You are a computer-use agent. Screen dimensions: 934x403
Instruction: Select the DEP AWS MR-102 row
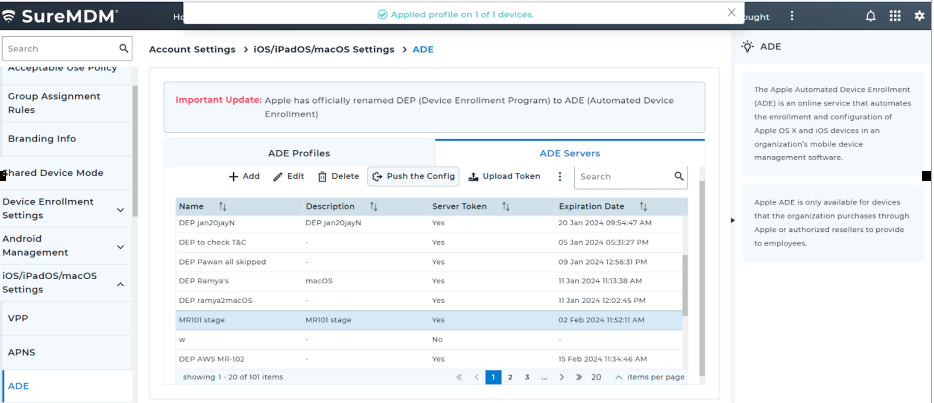click(x=429, y=359)
